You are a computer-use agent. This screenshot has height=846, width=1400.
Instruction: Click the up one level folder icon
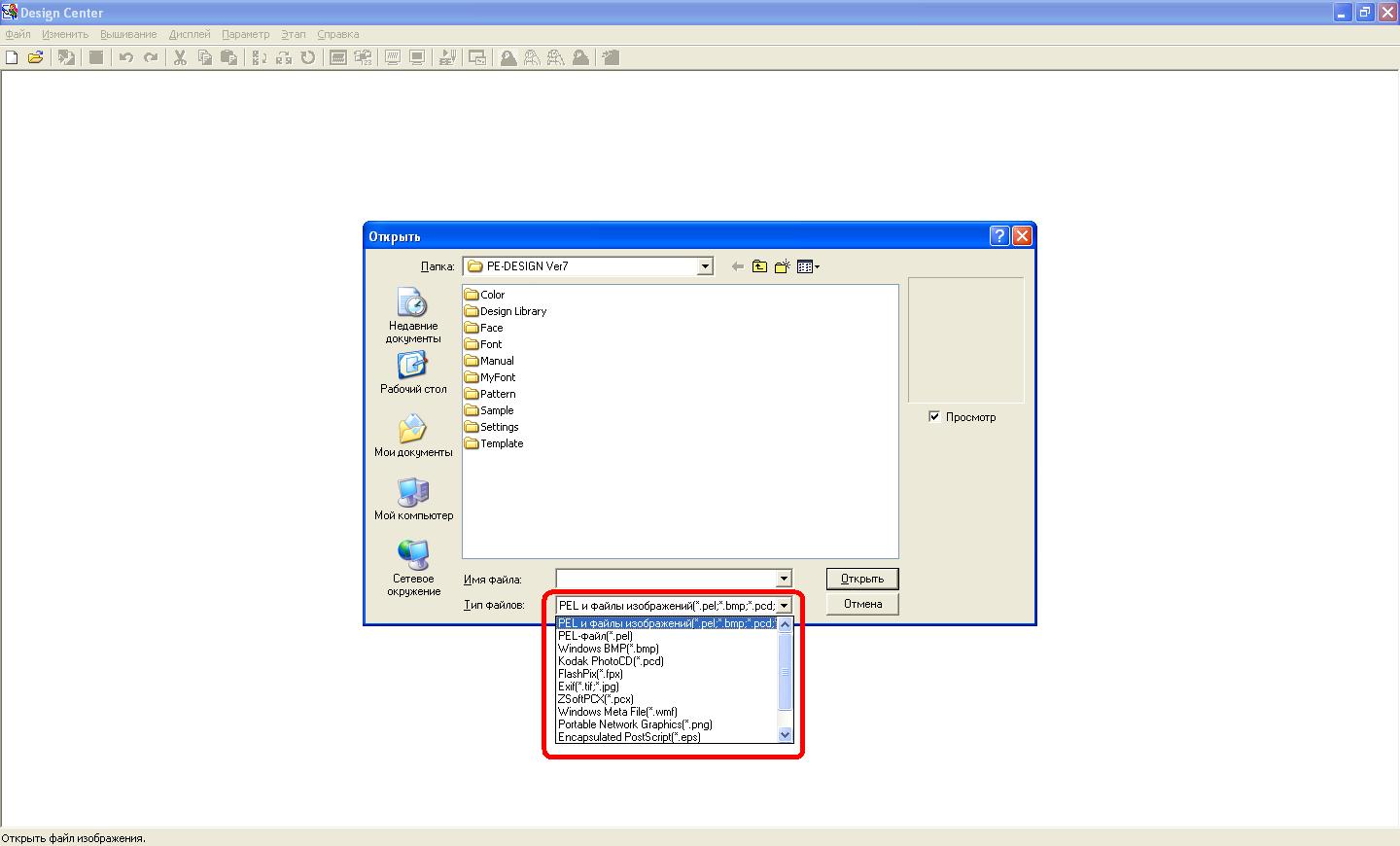[x=759, y=266]
